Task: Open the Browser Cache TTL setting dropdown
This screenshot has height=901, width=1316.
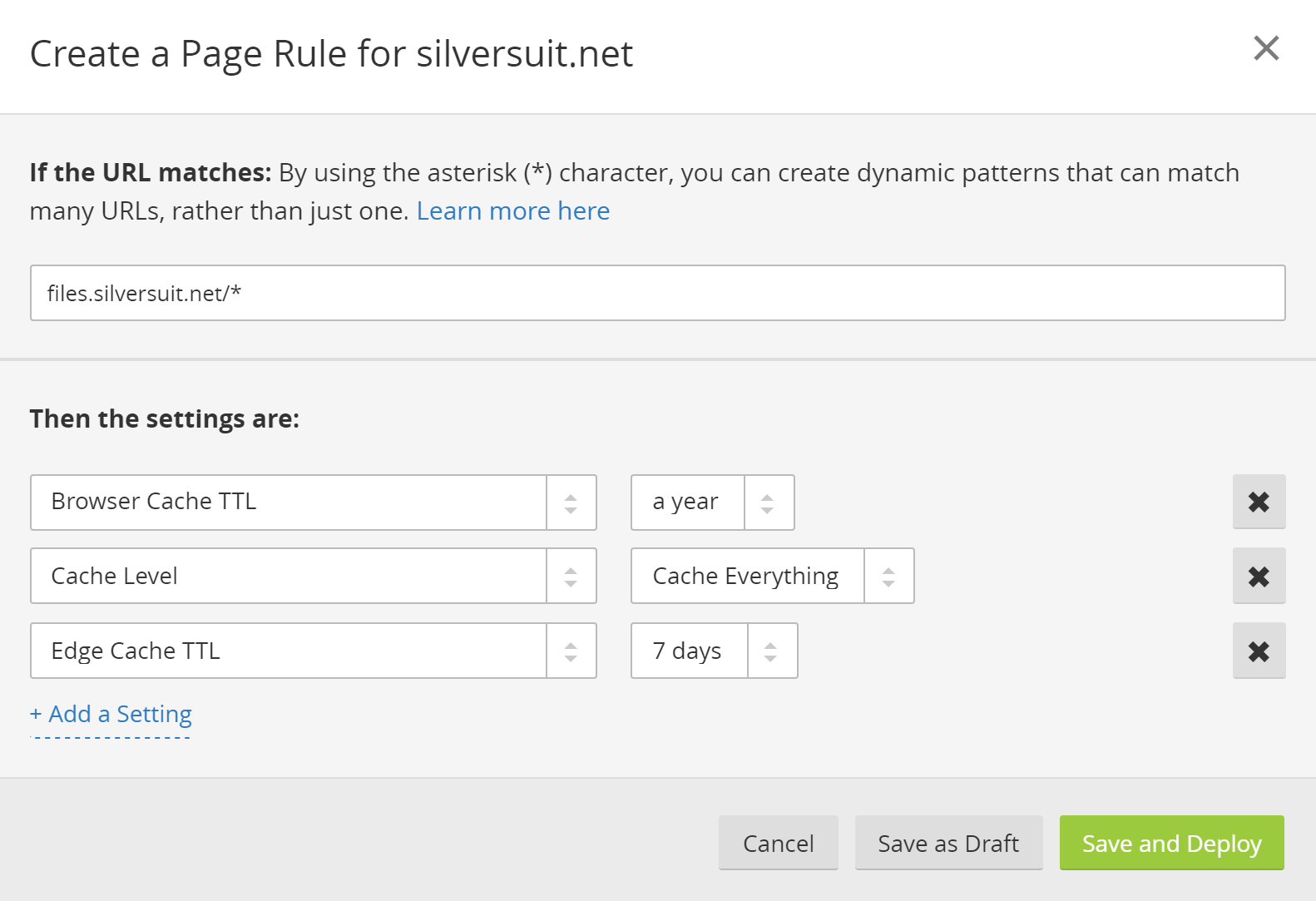Action: click(288, 502)
